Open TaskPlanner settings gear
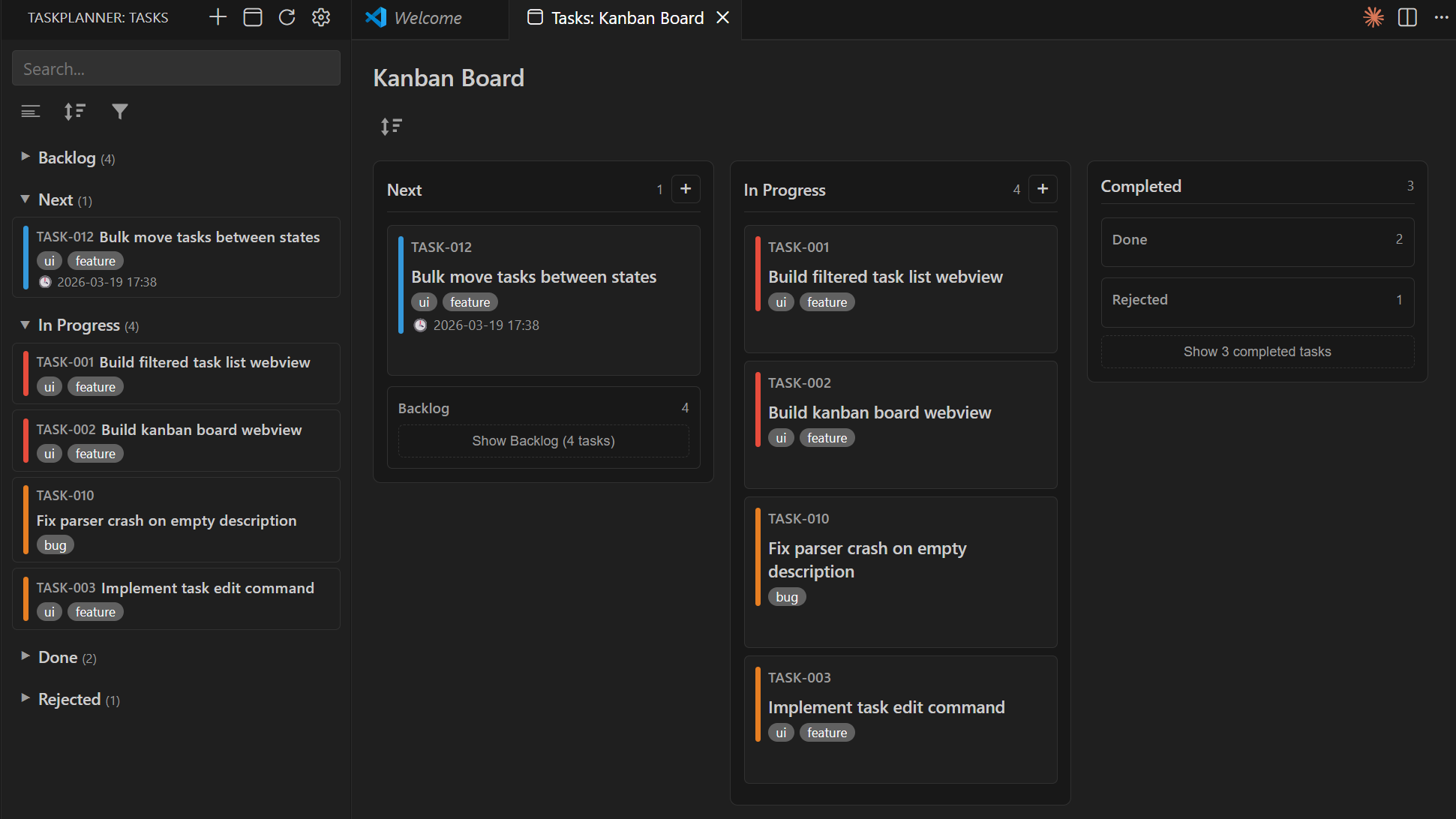1456x819 pixels. tap(321, 17)
